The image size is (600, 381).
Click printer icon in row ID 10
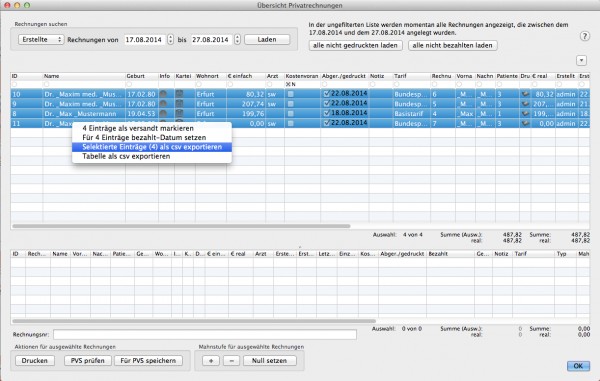pos(525,94)
